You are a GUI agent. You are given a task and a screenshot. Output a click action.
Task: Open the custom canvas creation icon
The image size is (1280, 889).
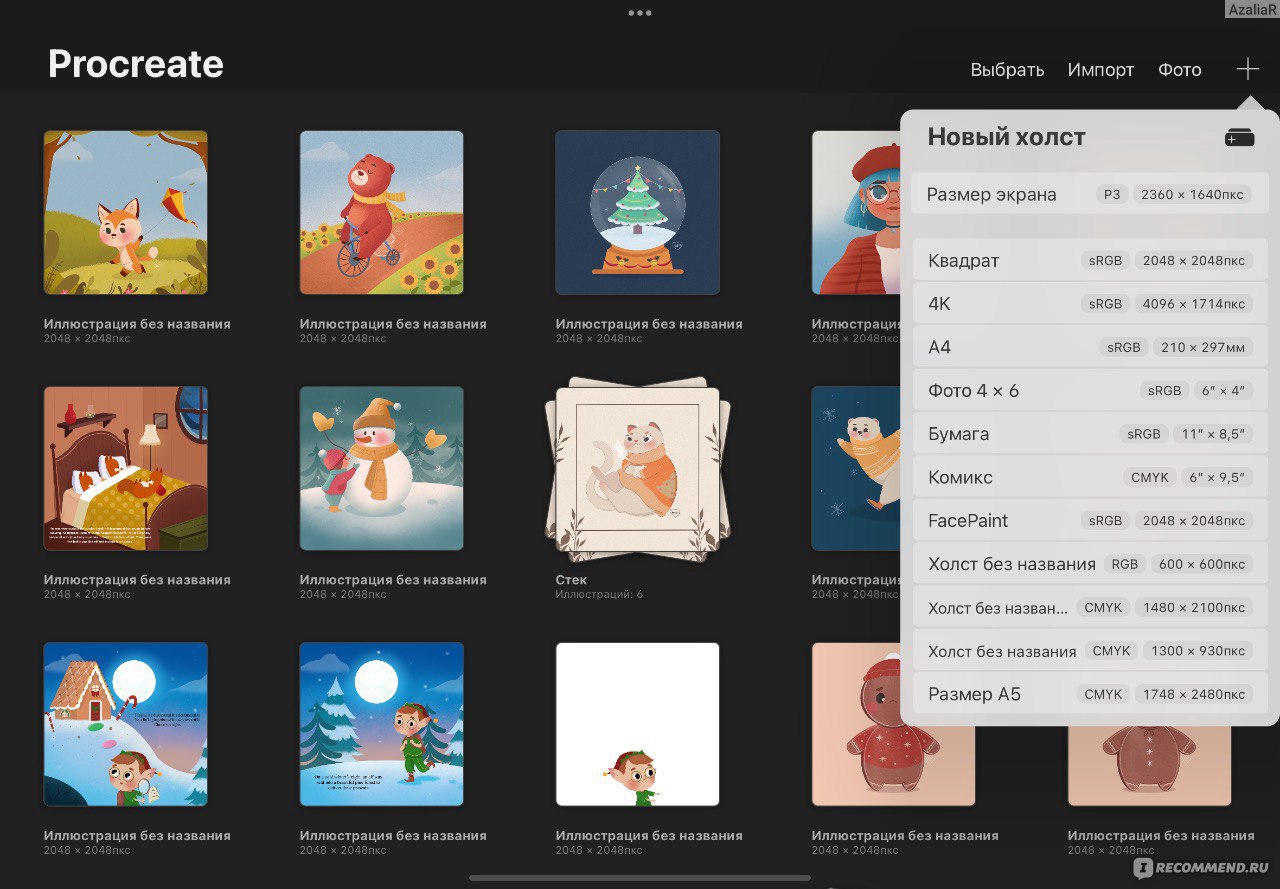pos(1239,138)
